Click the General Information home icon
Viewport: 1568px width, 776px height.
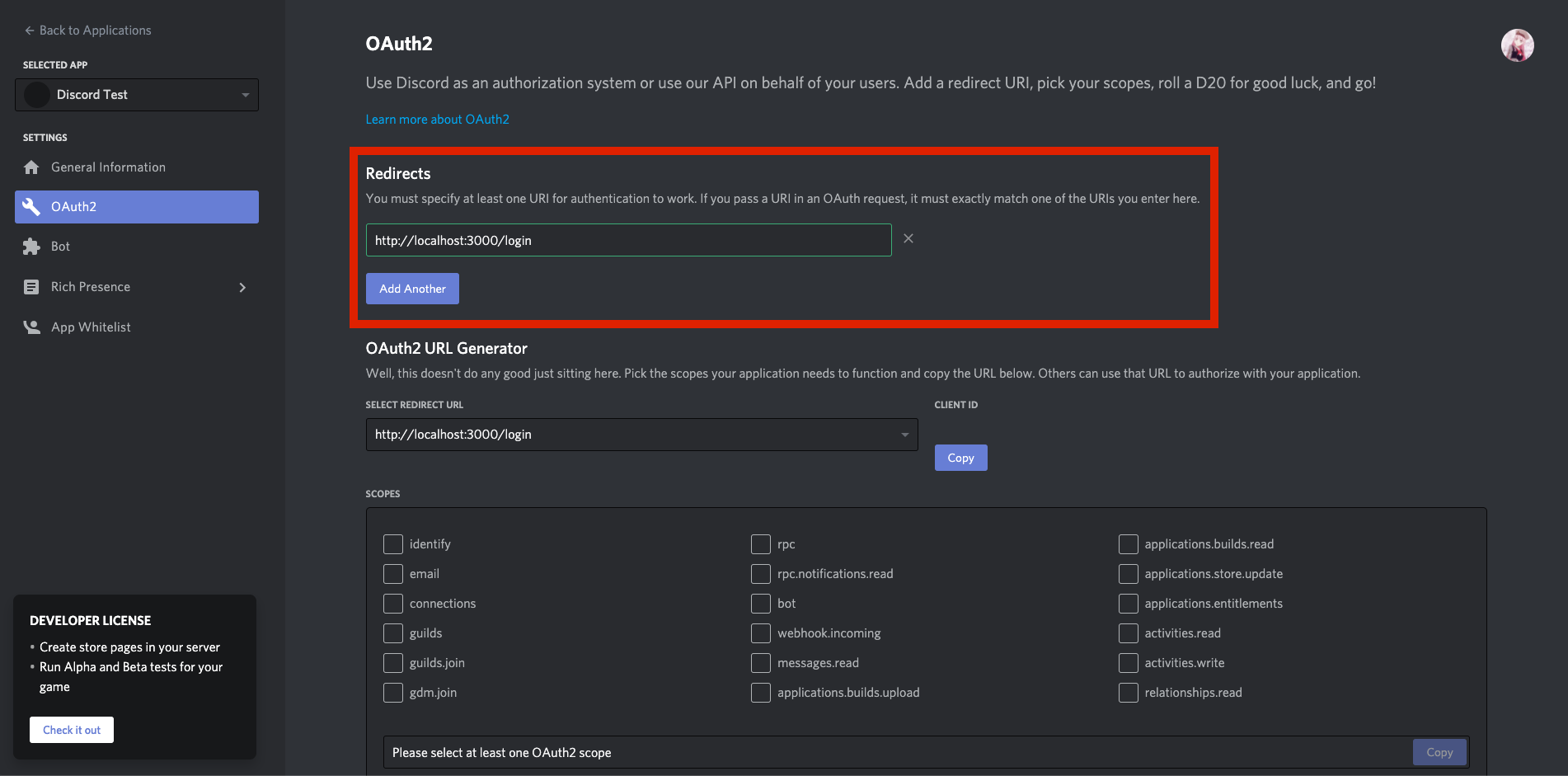(x=31, y=167)
